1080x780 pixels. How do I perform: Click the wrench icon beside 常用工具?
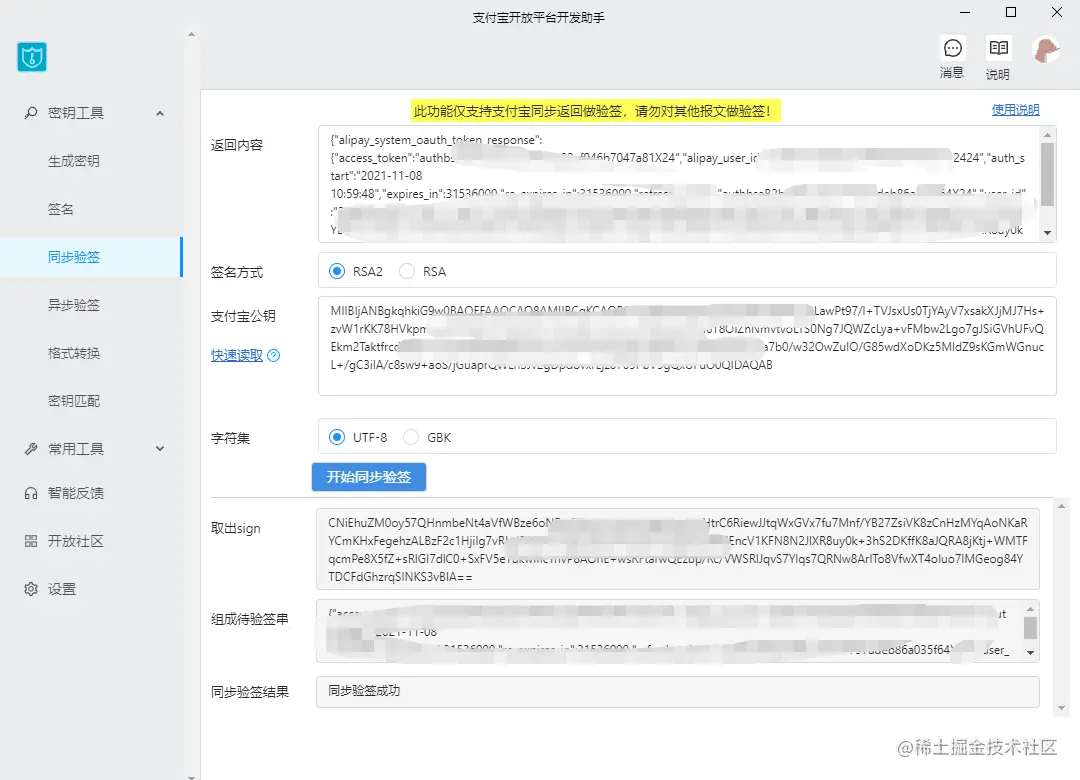tap(31, 449)
